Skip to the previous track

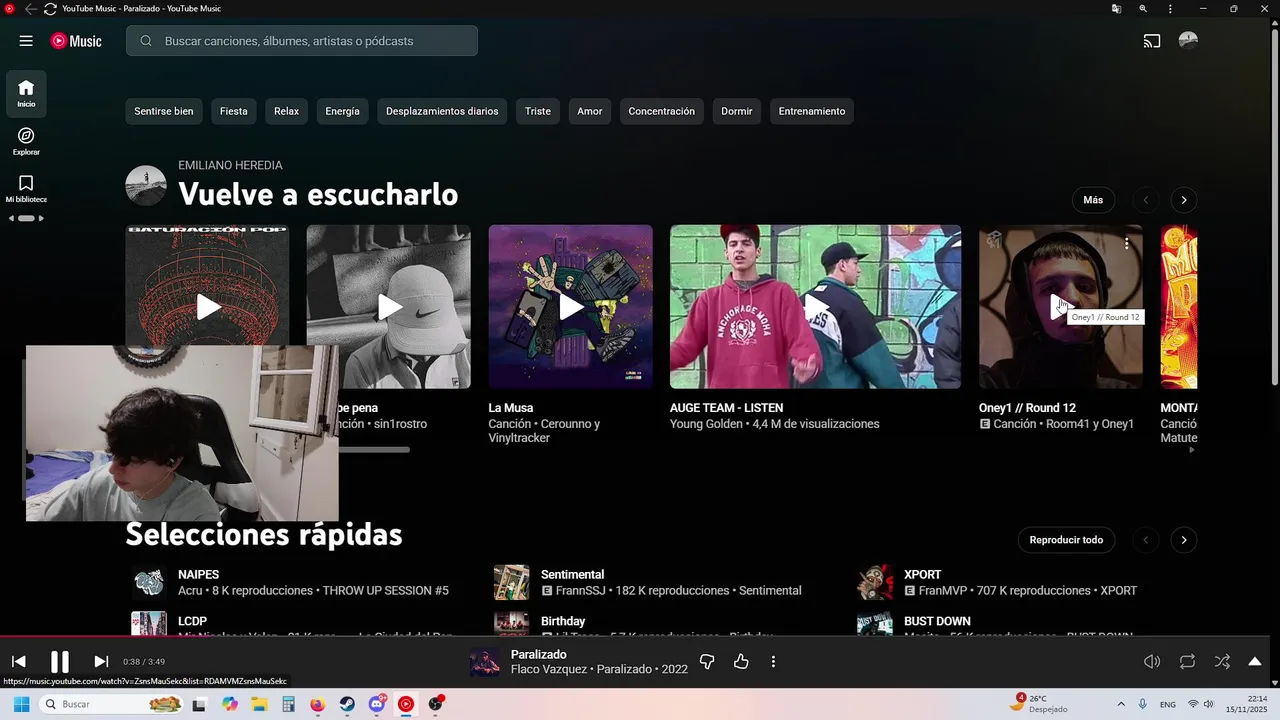(18, 661)
